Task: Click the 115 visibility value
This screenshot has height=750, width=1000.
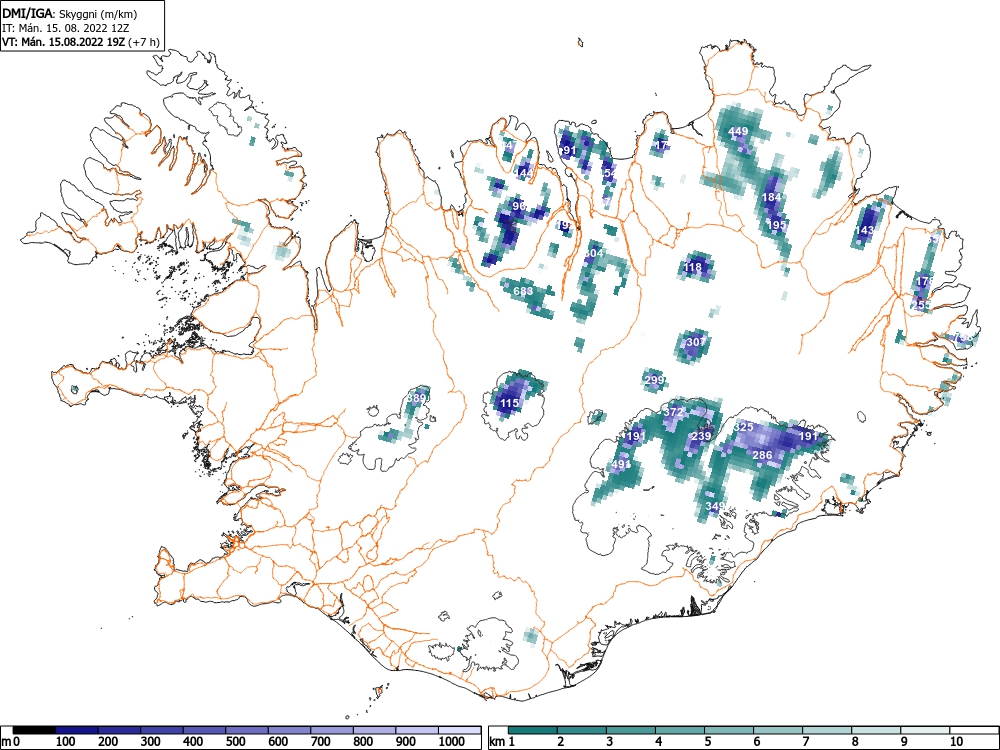Action: pyautogui.click(x=509, y=402)
